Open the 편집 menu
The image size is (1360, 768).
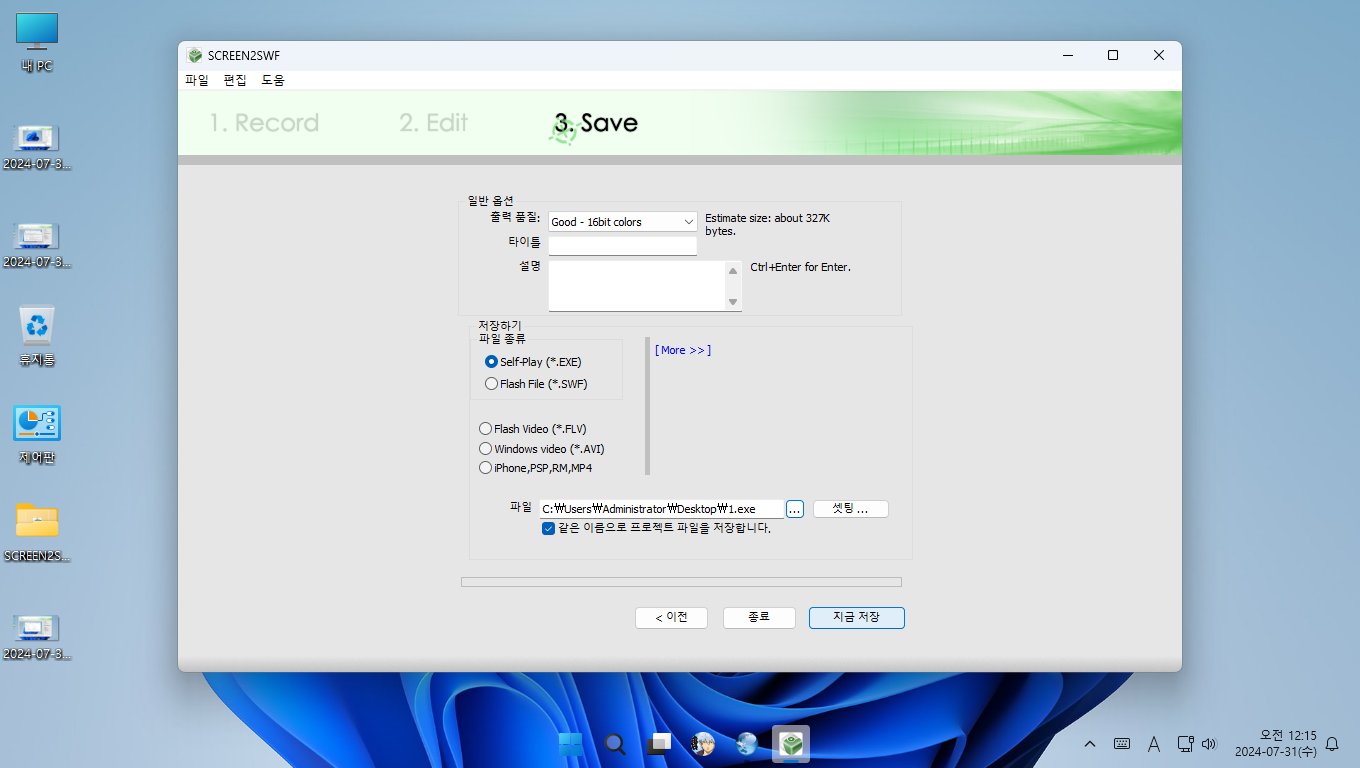[x=235, y=80]
